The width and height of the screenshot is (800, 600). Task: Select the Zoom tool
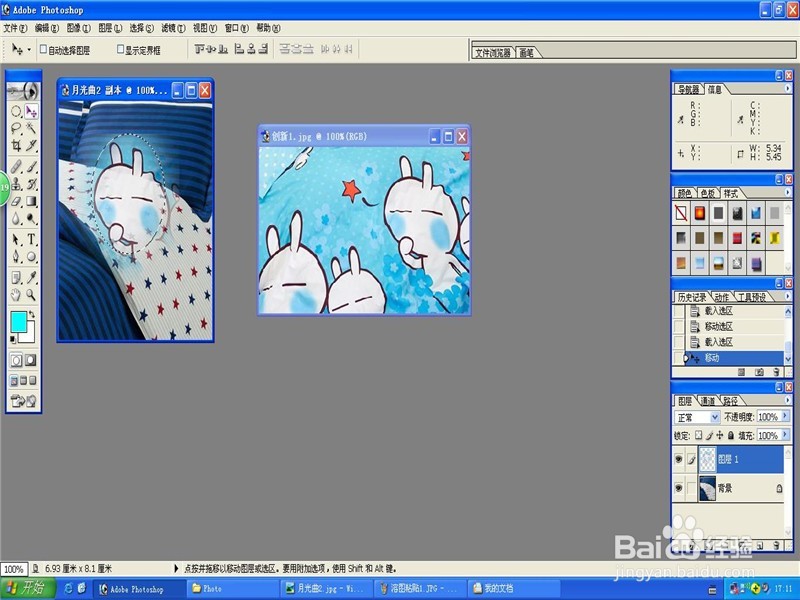click(31, 294)
